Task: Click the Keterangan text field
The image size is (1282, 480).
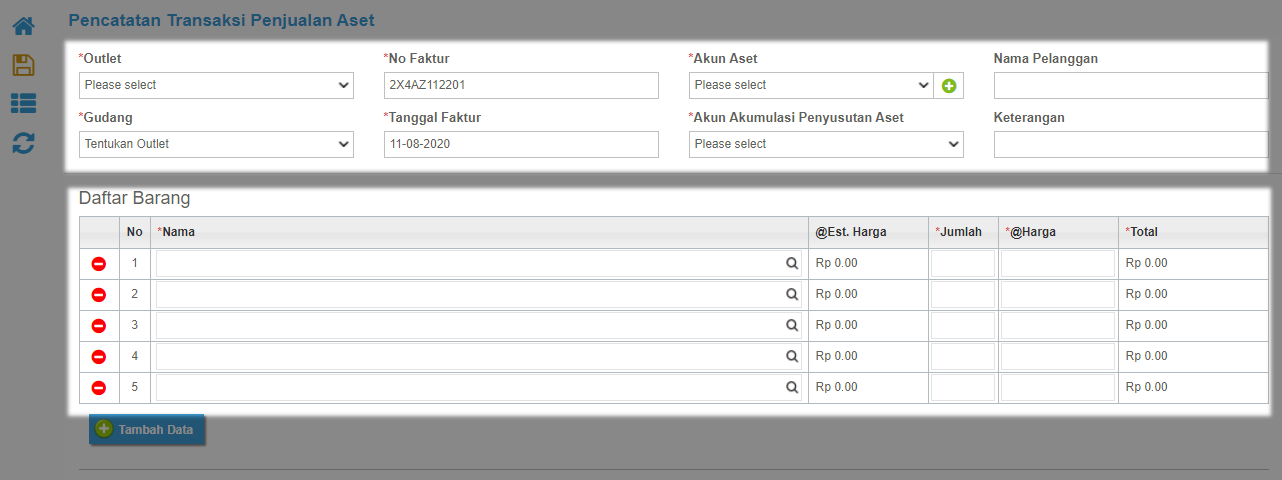Action: 1131,145
